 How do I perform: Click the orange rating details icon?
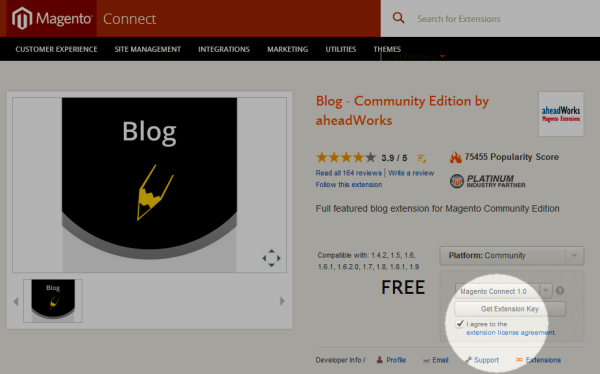[x=421, y=158]
